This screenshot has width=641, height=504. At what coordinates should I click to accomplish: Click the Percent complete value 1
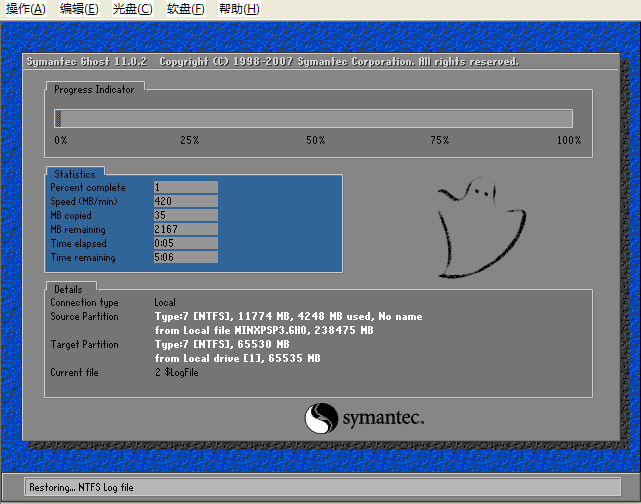pyautogui.click(x=186, y=187)
